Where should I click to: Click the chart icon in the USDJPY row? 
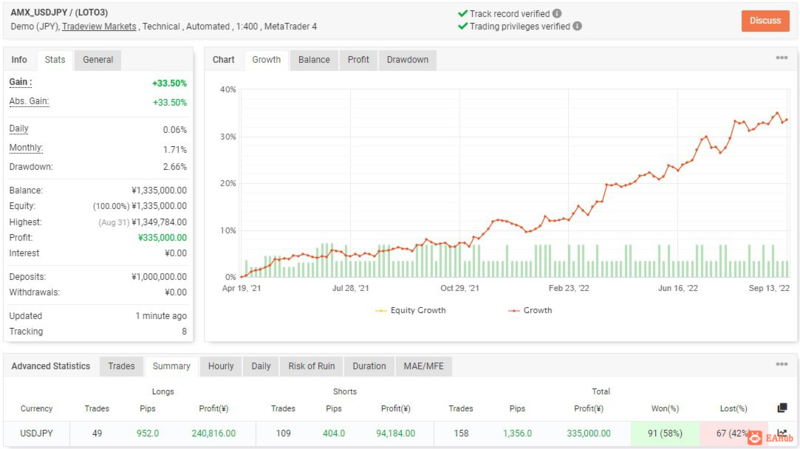point(782,433)
